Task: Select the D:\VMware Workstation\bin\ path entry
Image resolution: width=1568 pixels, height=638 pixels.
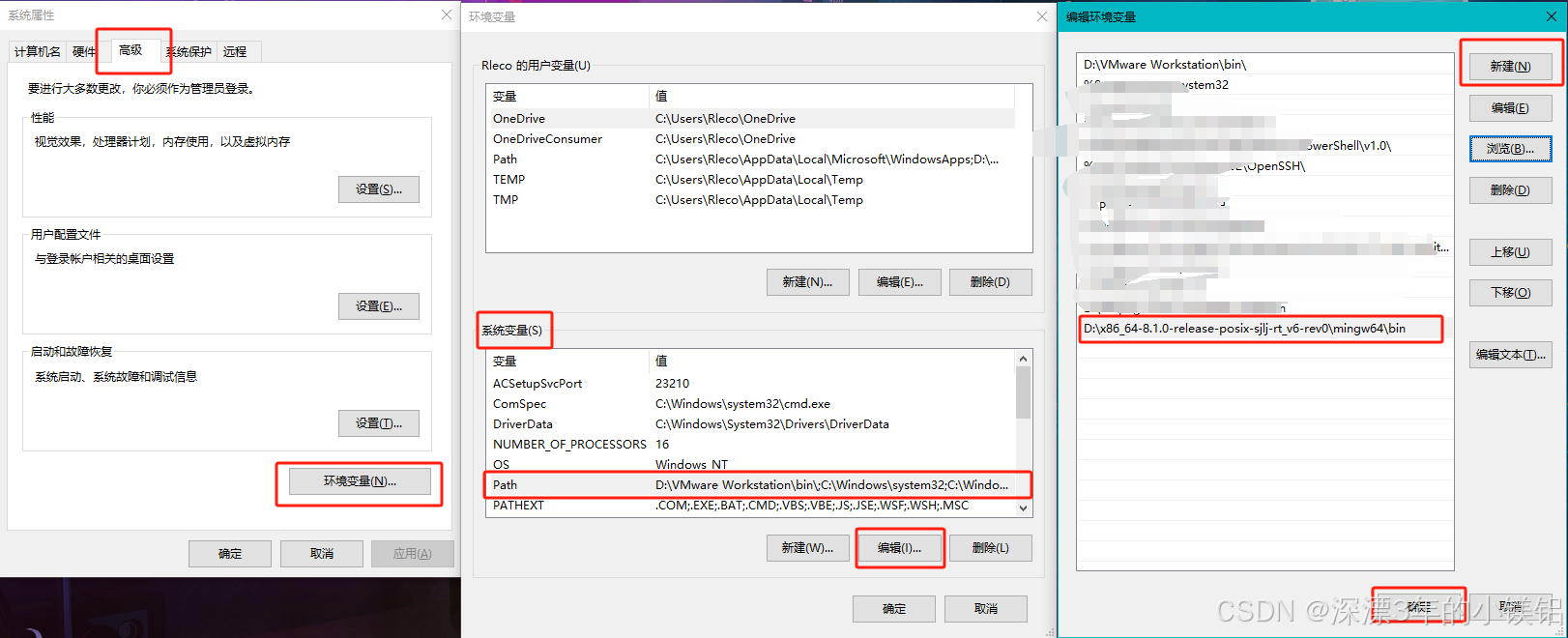Action: coord(1264,65)
